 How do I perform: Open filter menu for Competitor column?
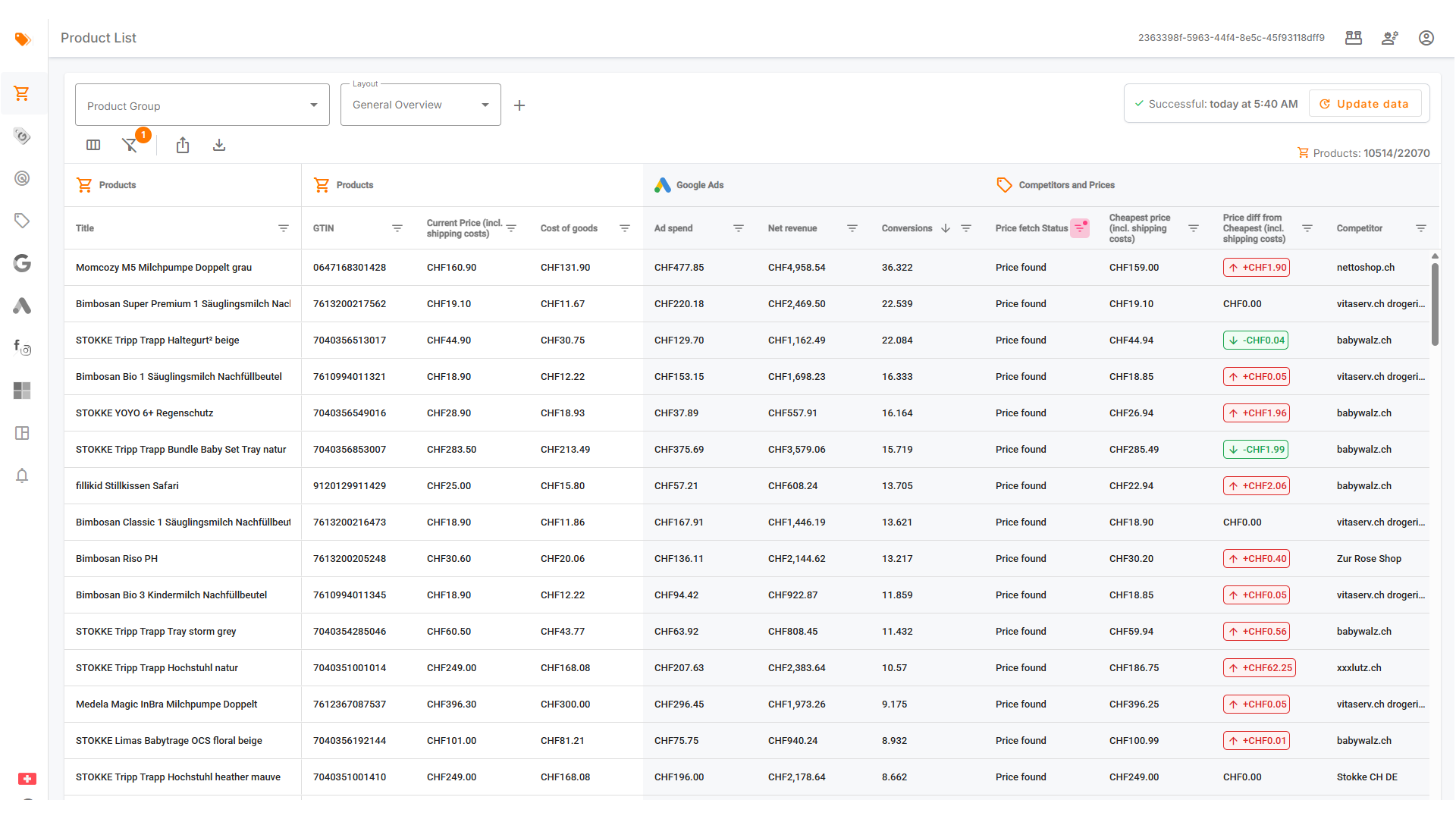tap(1421, 228)
